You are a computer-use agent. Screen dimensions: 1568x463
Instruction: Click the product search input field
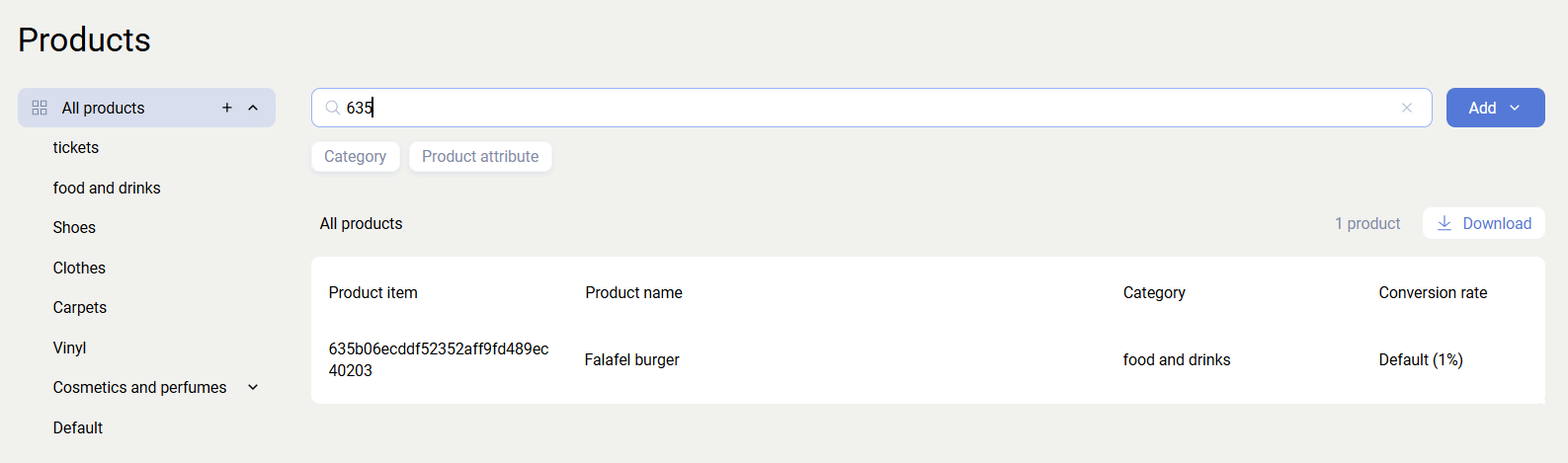(869, 108)
